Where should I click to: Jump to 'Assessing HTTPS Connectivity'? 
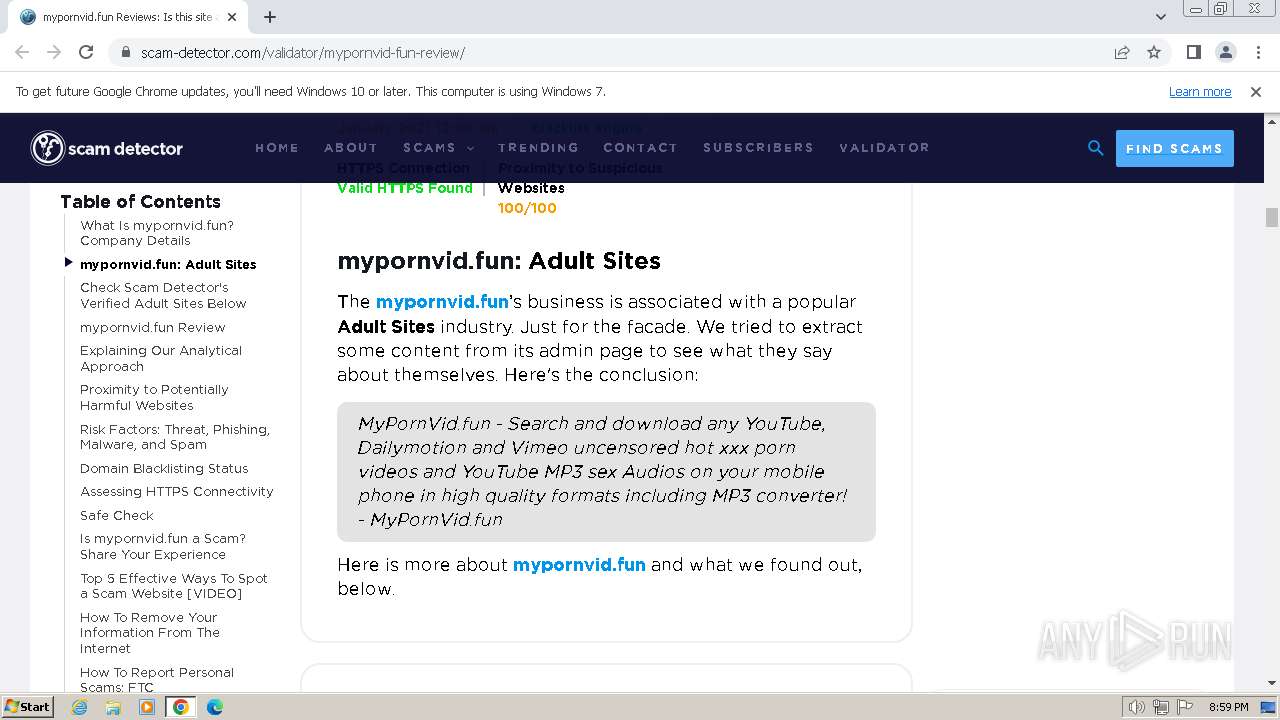click(177, 491)
